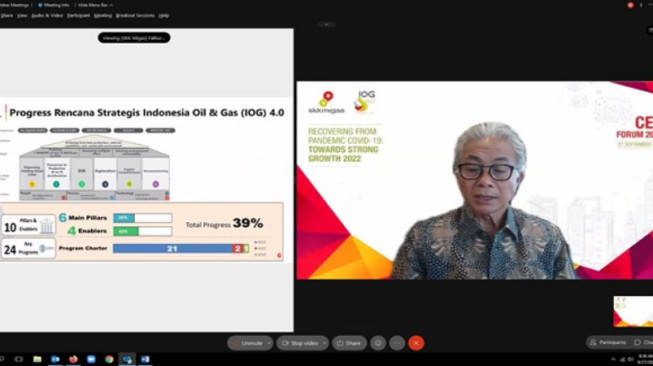
Task: Open the Share menu in menu bar
Action: (7, 15)
